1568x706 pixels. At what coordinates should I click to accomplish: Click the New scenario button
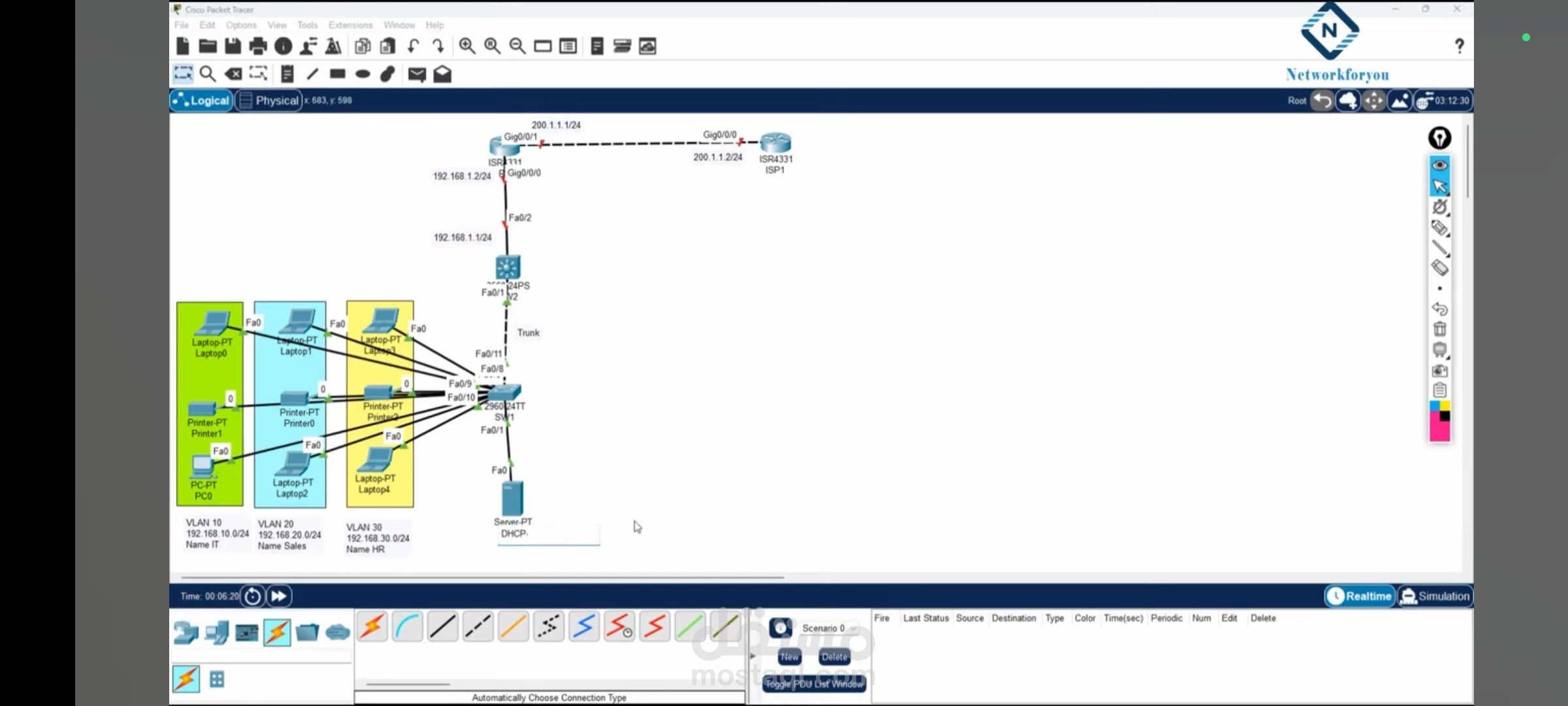(x=789, y=657)
